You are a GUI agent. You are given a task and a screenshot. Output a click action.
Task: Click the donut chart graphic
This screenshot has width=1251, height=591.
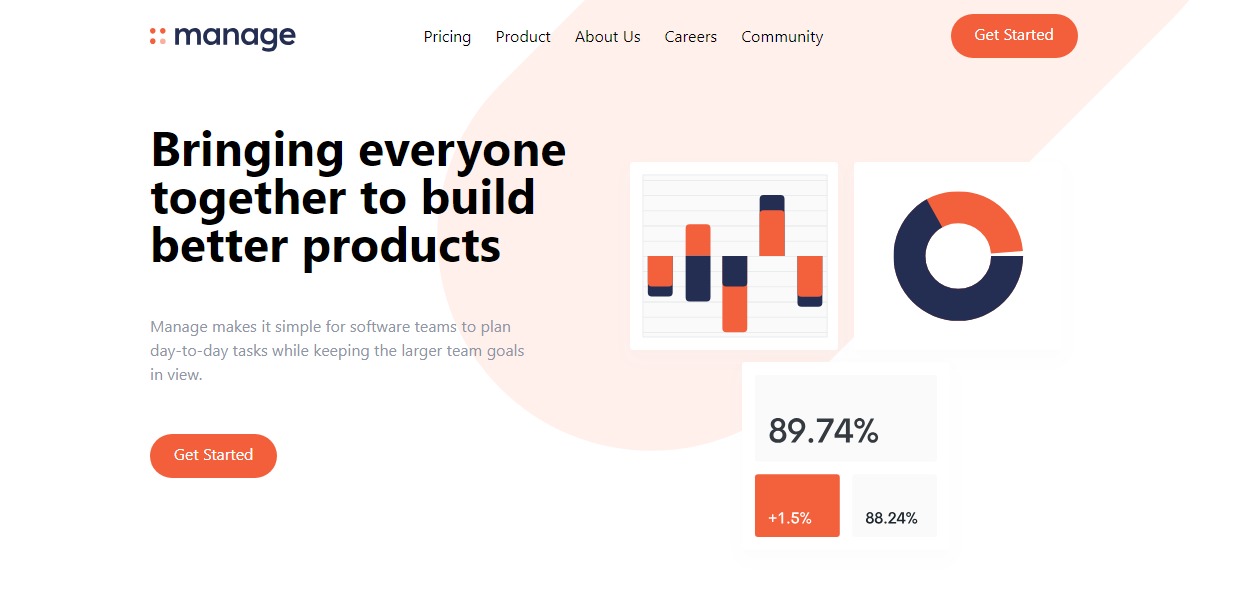point(958,256)
